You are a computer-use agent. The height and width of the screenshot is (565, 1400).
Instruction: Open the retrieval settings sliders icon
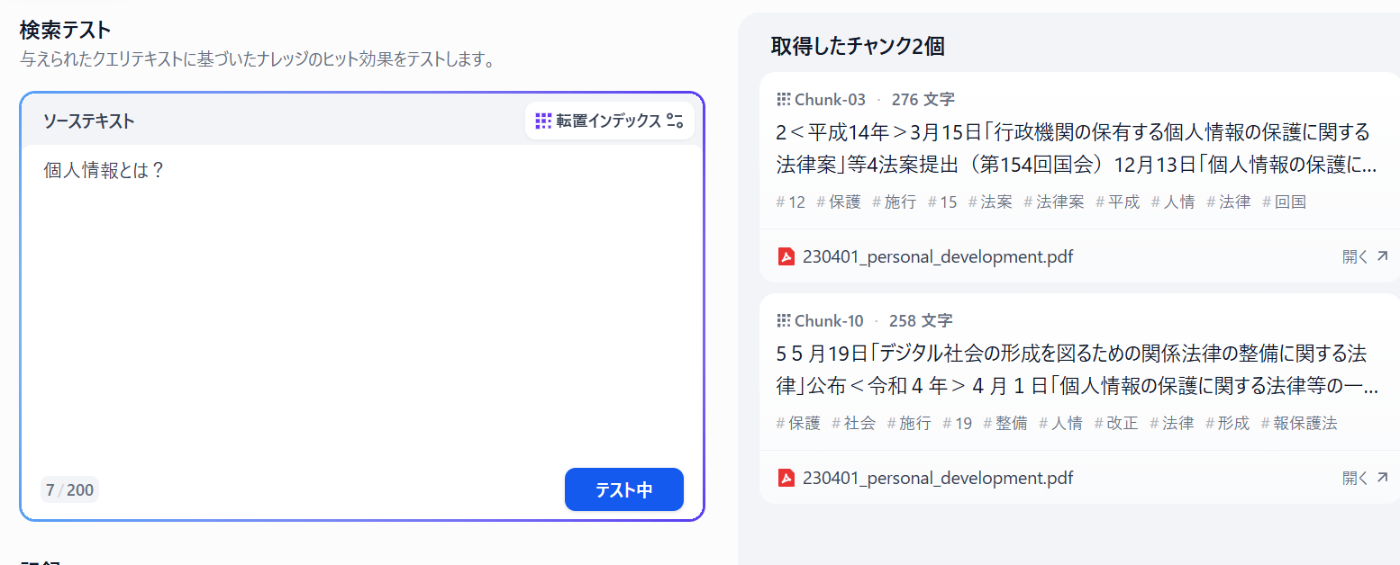coord(675,121)
